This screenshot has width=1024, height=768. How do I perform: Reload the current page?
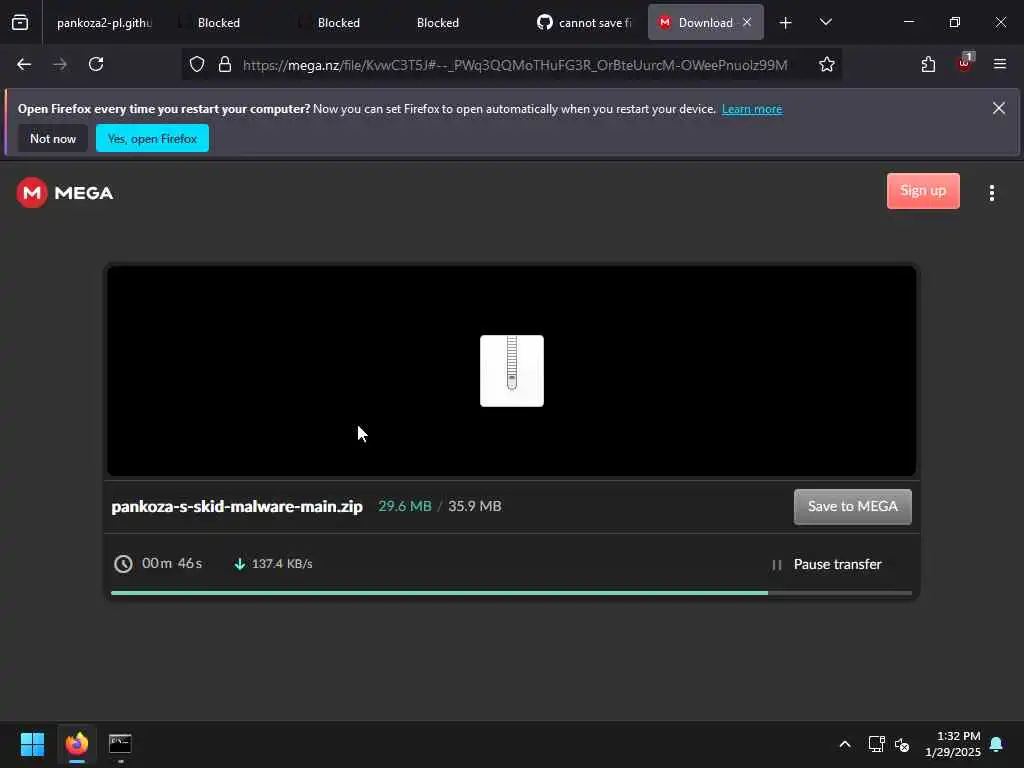(96, 64)
